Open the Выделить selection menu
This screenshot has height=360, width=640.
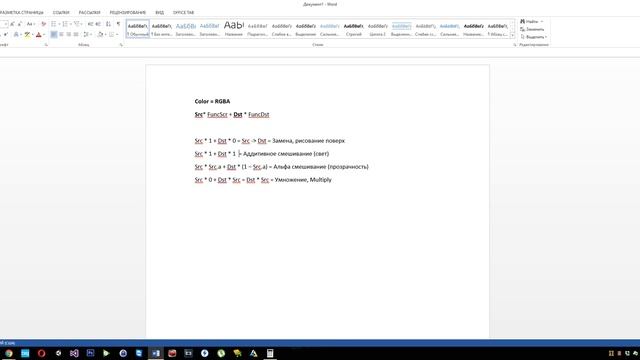[533, 37]
